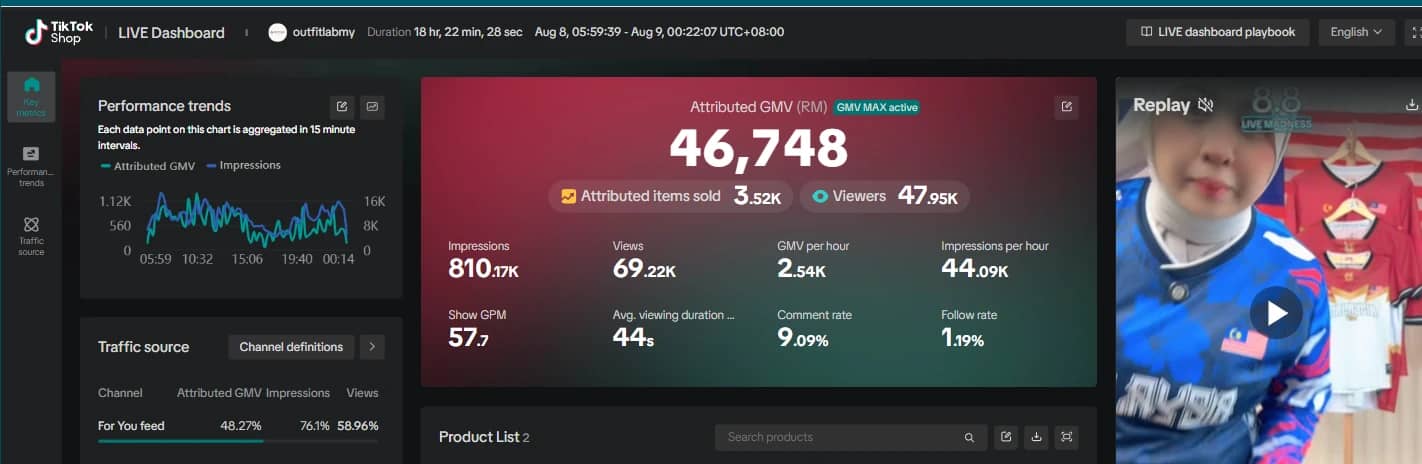Play the Replay video
Screen dimensions: 1422x464
click(x=1276, y=313)
